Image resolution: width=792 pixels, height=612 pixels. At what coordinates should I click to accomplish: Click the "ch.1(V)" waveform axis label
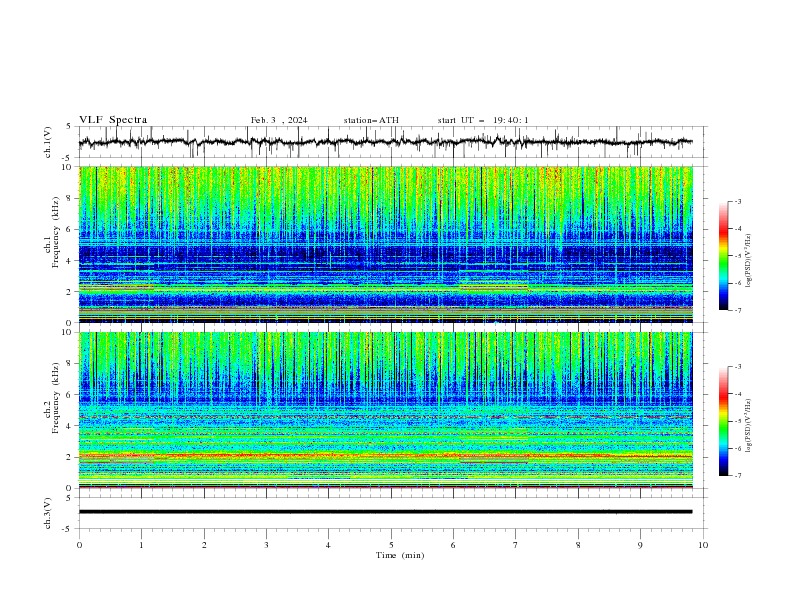(48, 142)
